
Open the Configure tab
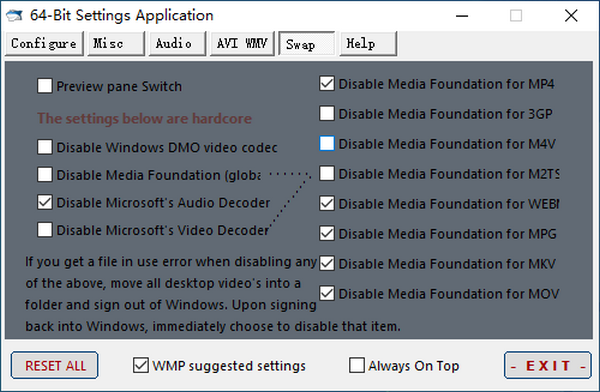tap(44, 44)
